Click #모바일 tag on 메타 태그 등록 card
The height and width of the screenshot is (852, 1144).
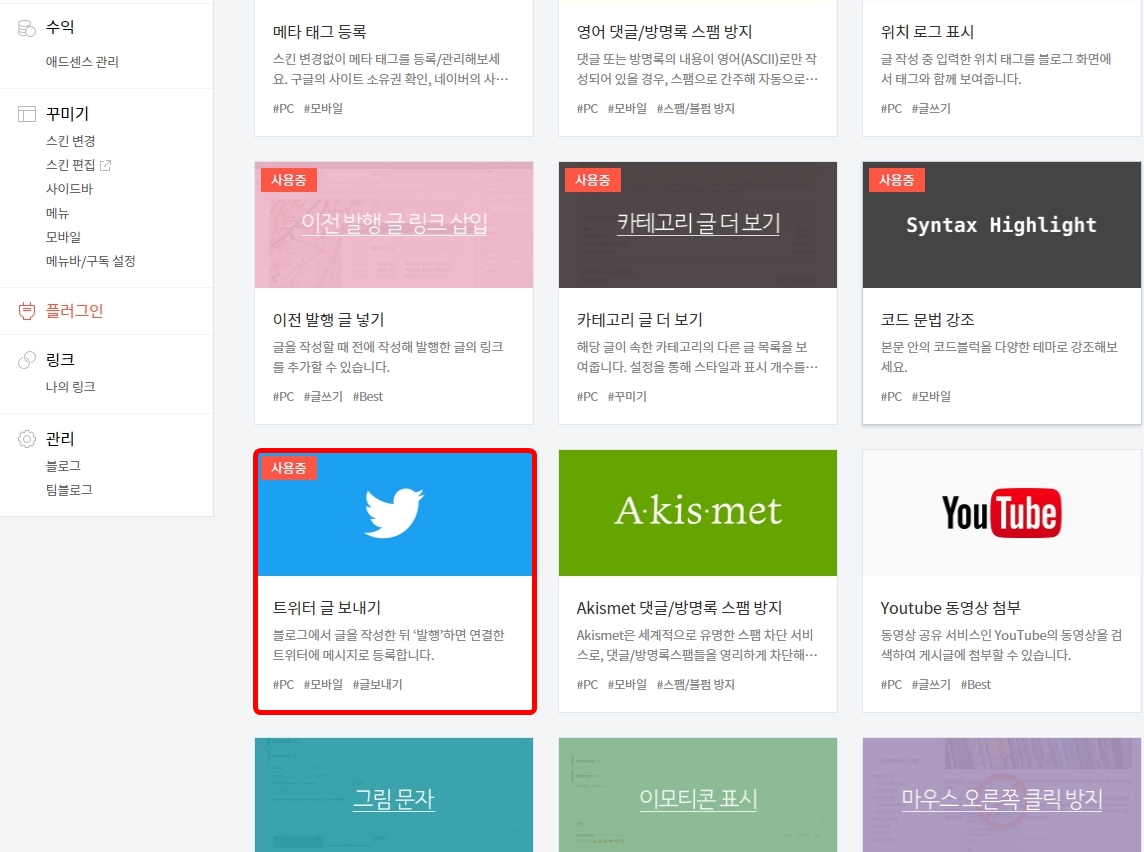pyautogui.click(x=323, y=109)
